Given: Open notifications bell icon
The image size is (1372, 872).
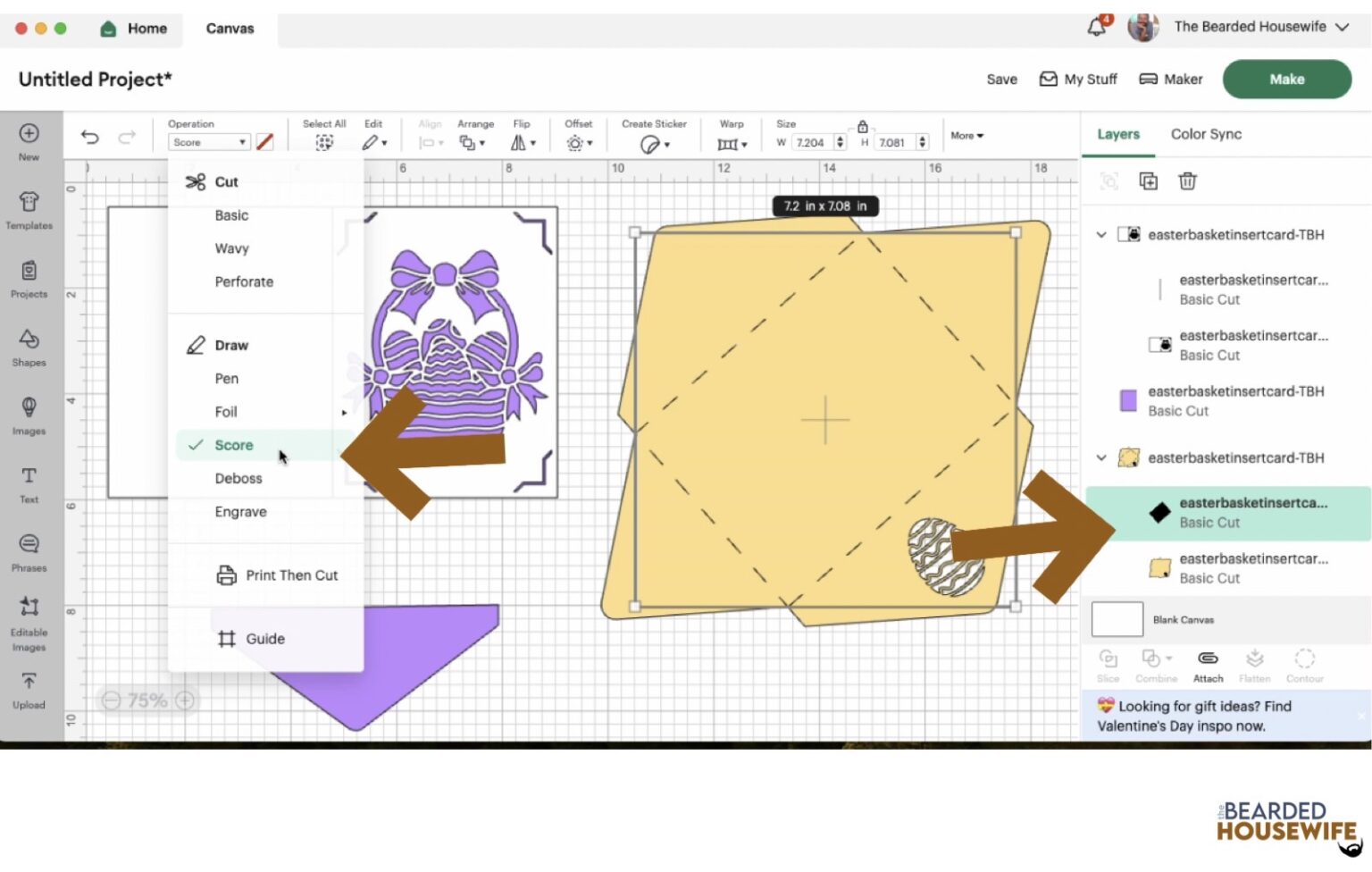Looking at the screenshot, I should coord(1096,27).
